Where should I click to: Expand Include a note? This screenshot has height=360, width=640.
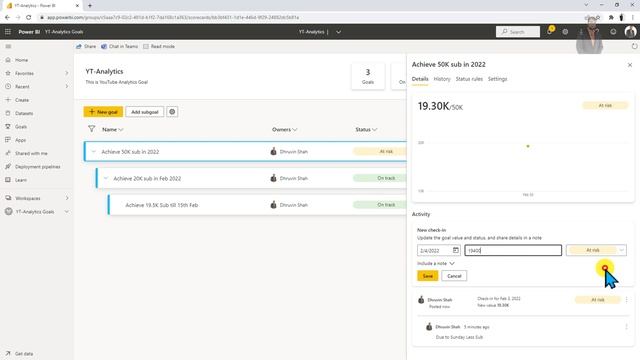click(436, 264)
